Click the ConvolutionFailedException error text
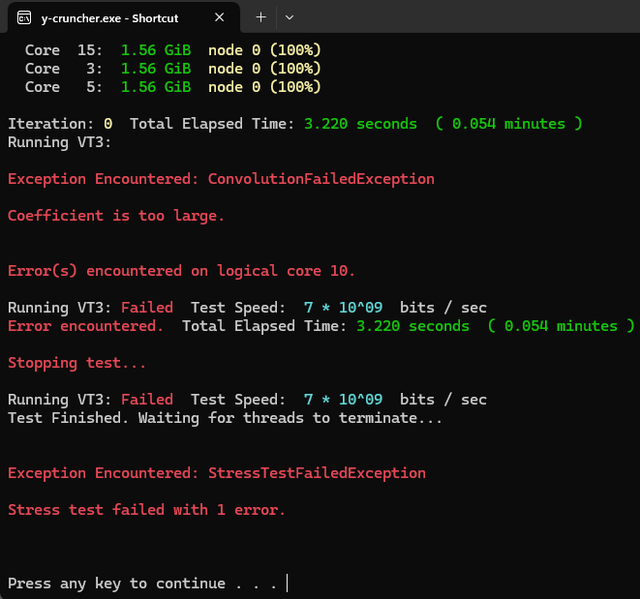The image size is (640, 599). click(321, 179)
